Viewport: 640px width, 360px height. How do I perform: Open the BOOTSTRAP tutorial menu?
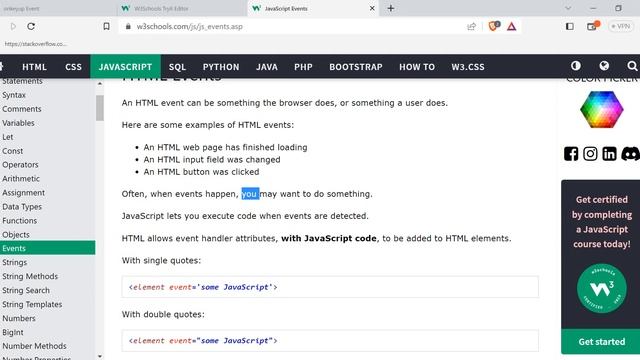[356, 67]
